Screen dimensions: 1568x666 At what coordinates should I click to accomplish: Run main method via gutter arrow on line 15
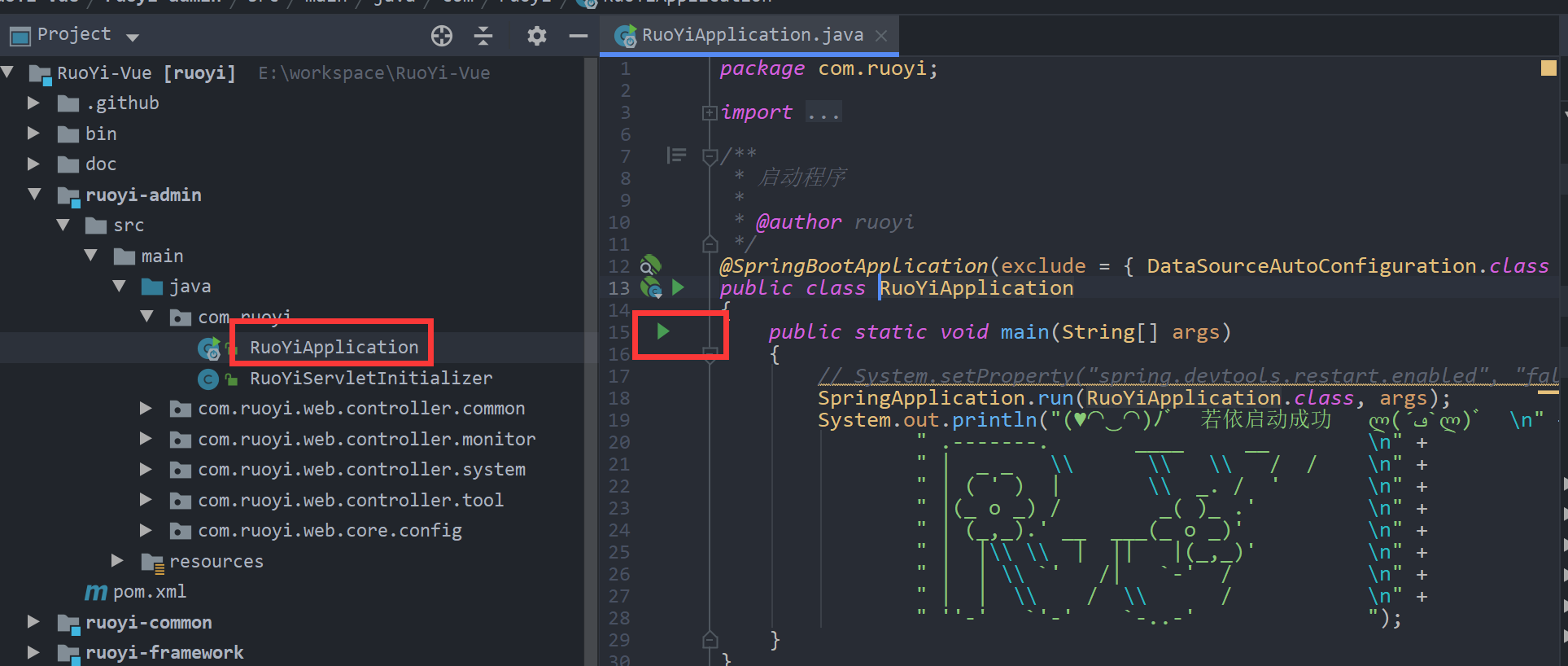tap(663, 331)
